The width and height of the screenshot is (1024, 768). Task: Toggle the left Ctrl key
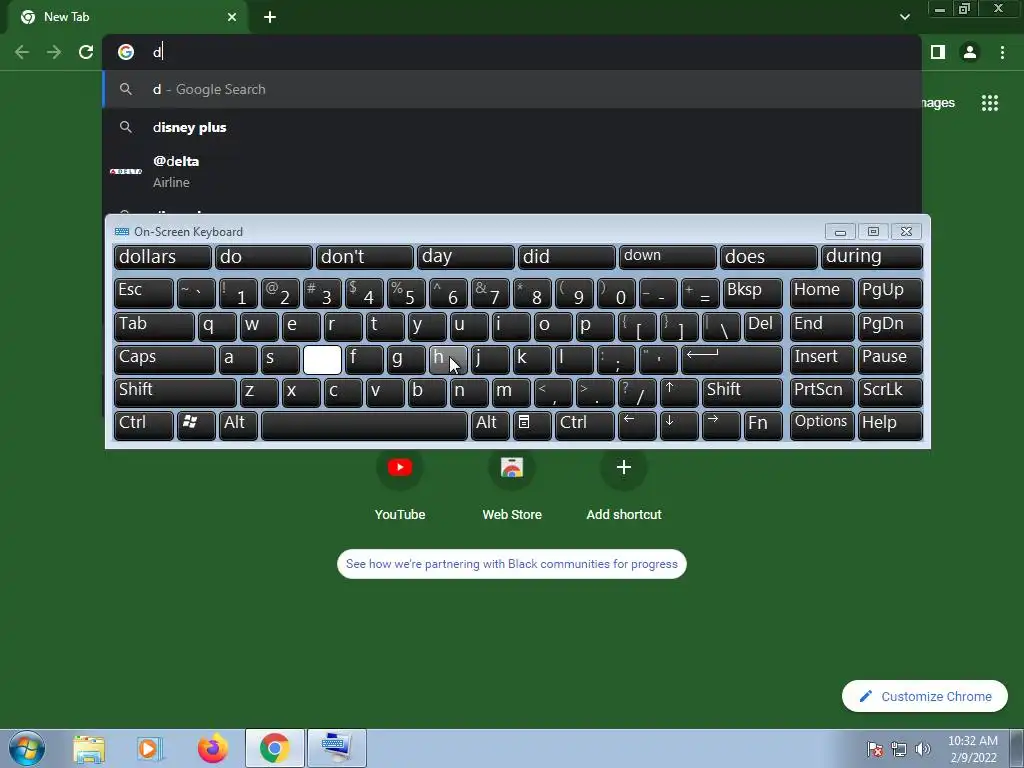pyautogui.click(x=144, y=425)
